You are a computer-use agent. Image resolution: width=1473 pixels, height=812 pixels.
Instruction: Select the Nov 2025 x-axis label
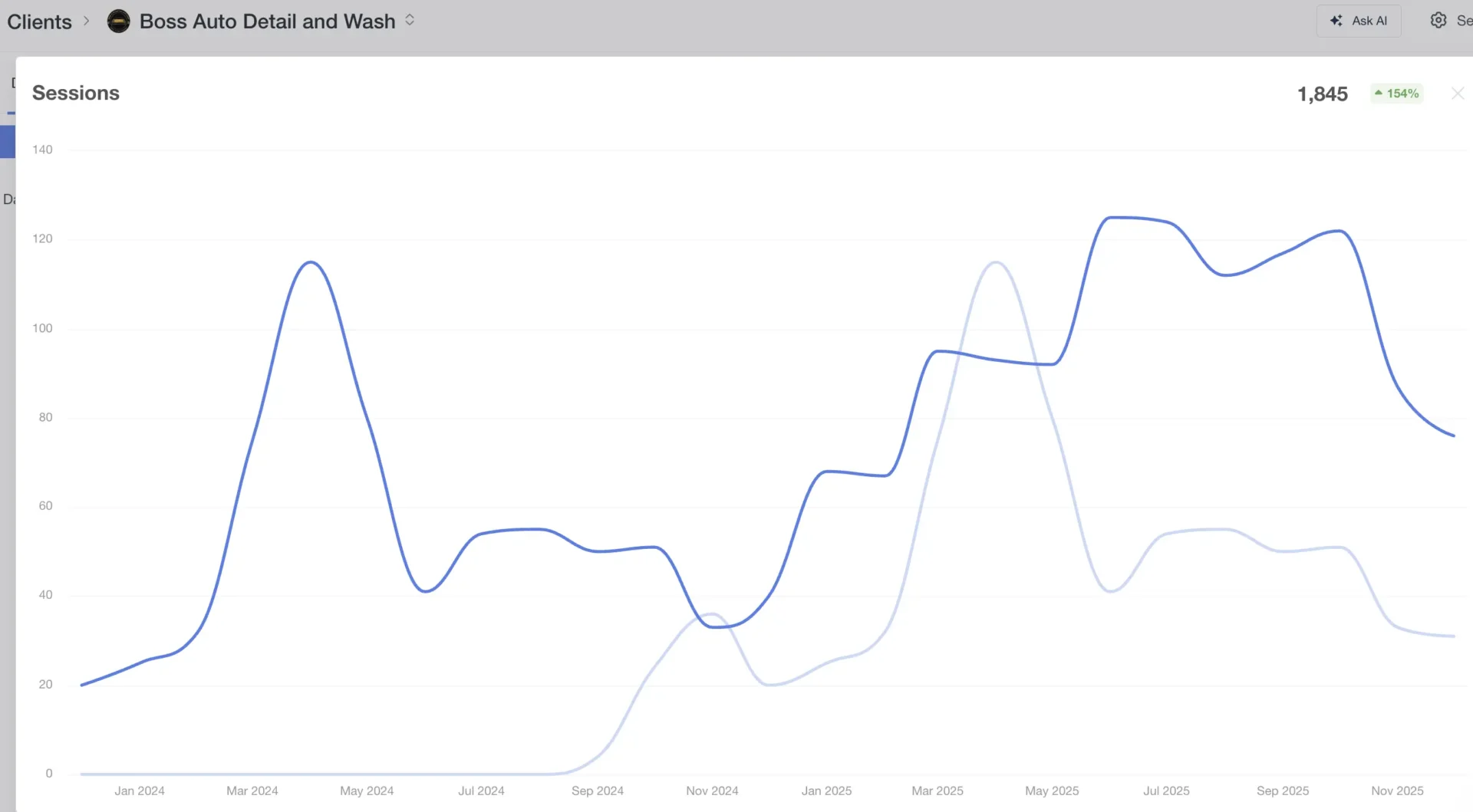(1397, 791)
